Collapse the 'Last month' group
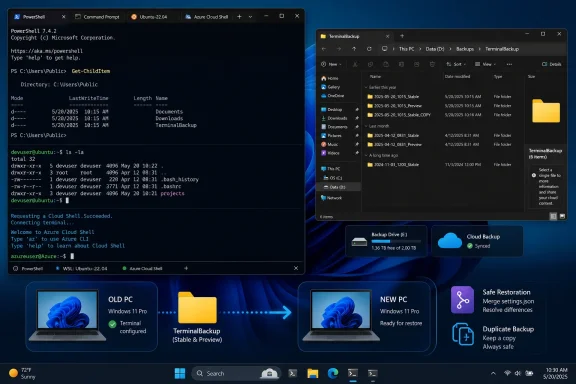Viewport: 576px width, 384px height. point(366,126)
